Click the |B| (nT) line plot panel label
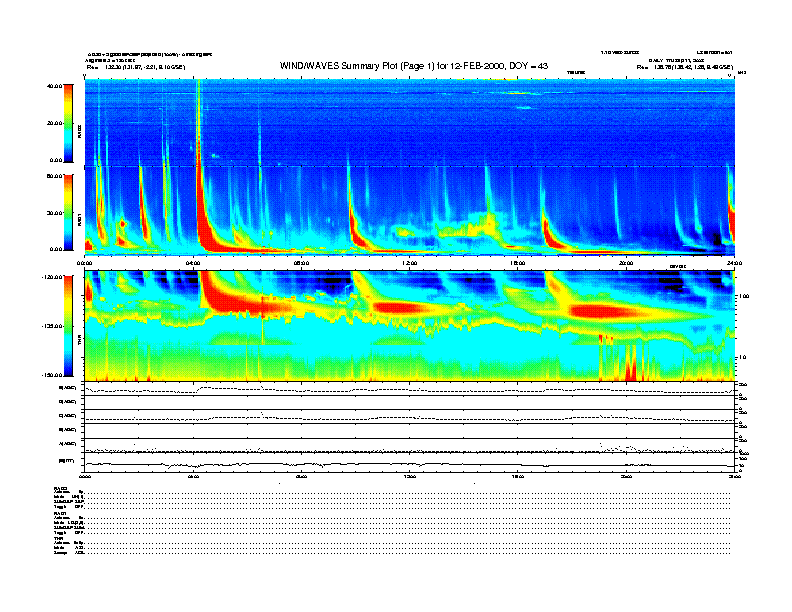Image resolution: width=792 pixels, height=612 pixels. 66,461
